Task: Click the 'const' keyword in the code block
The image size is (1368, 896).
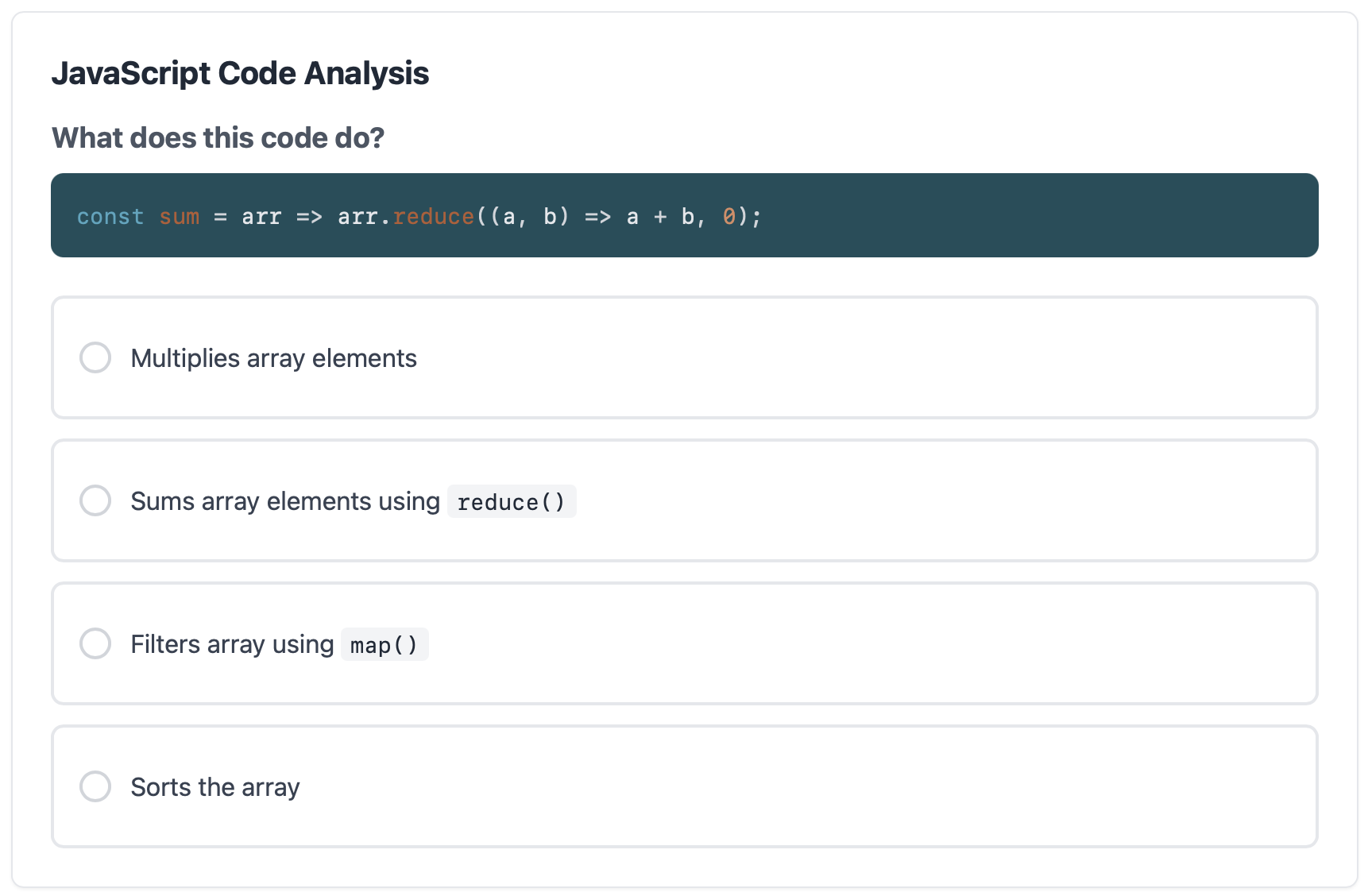Action: [110, 217]
